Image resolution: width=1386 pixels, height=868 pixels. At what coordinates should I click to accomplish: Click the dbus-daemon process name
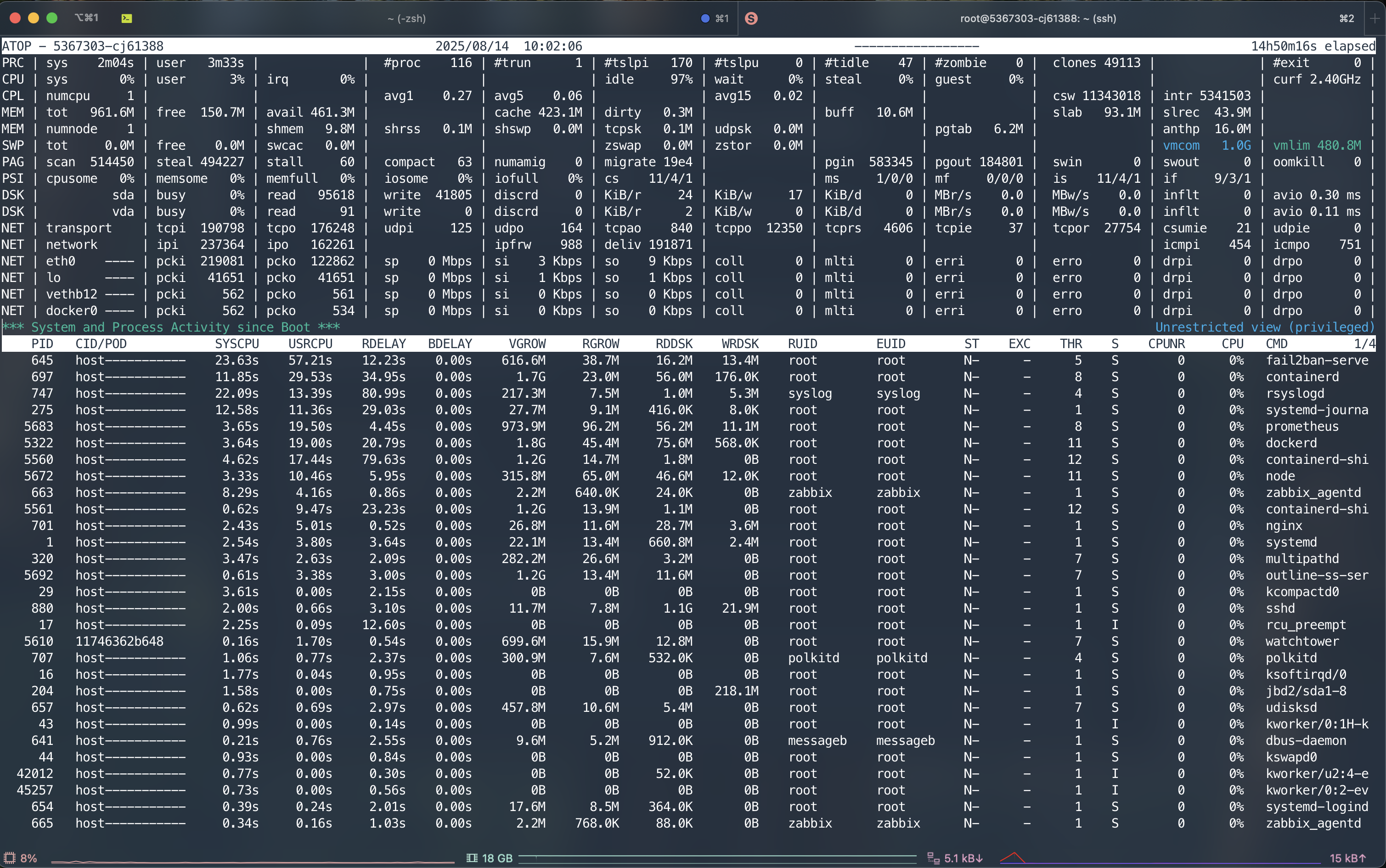tap(1306, 740)
